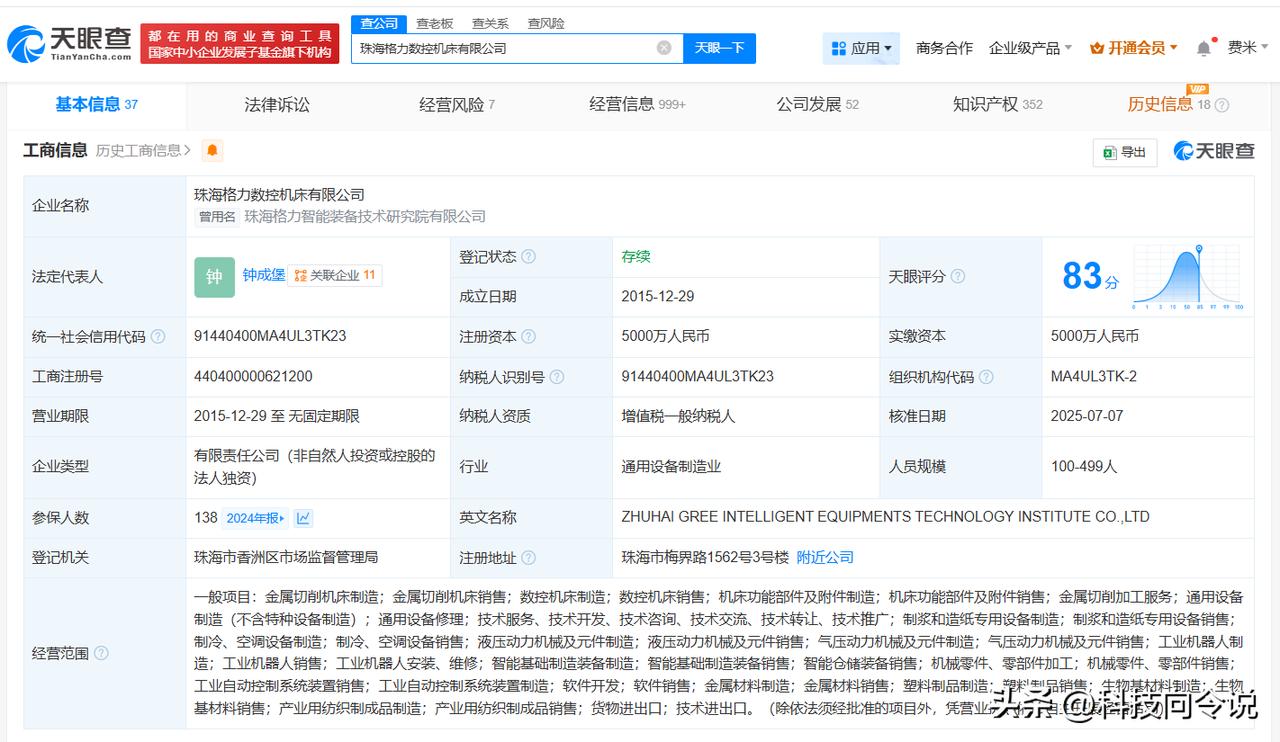The height and width of the screenshot is (742, 1280).
Task: Click the help icon next to 注册资本
Action: (528, 337)
